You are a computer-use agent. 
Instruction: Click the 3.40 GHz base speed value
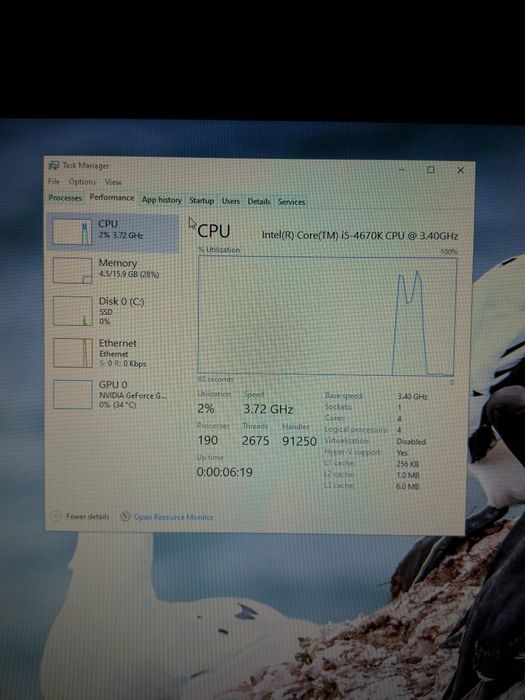[x=412, y=396]
